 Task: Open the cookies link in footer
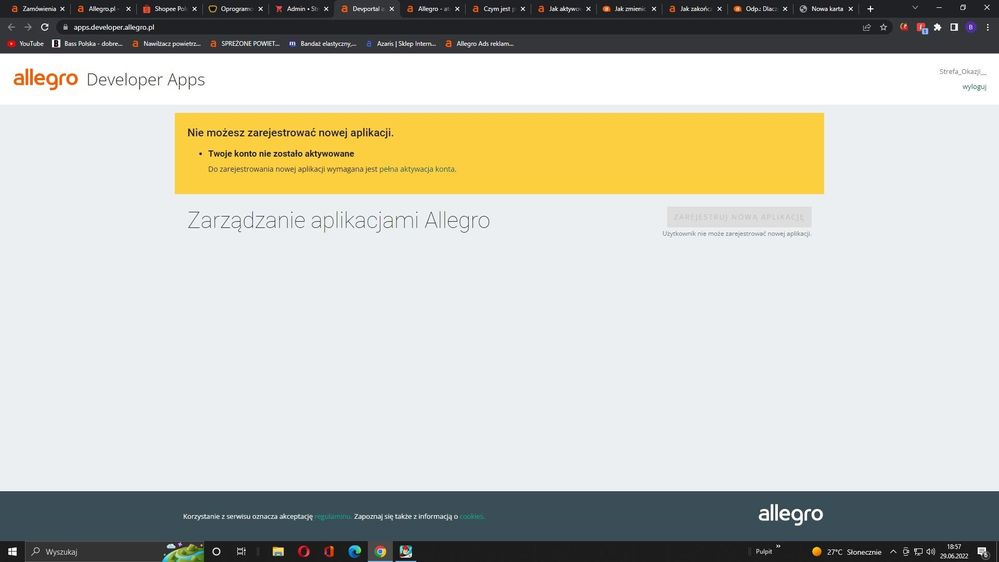pos(471,516)
